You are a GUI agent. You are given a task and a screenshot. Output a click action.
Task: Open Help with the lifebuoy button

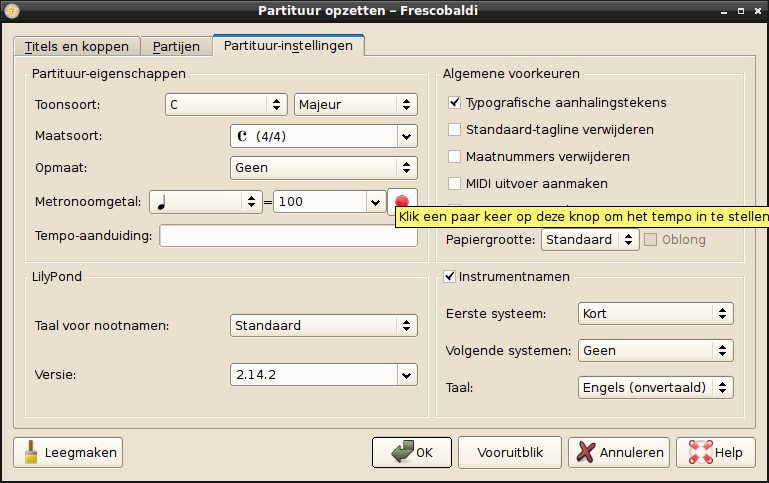[x=715, y=452]
